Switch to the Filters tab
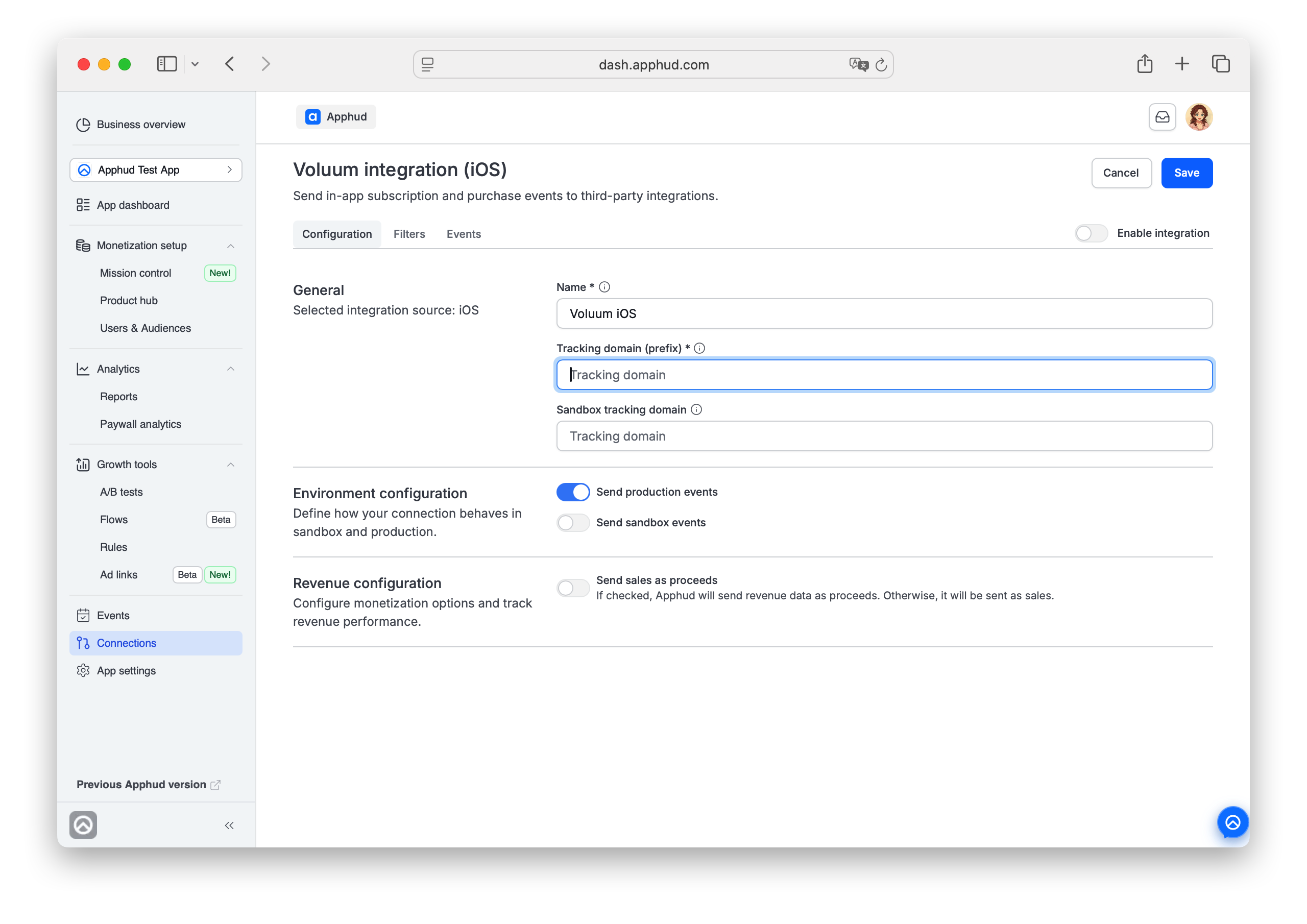 (409, 234)
